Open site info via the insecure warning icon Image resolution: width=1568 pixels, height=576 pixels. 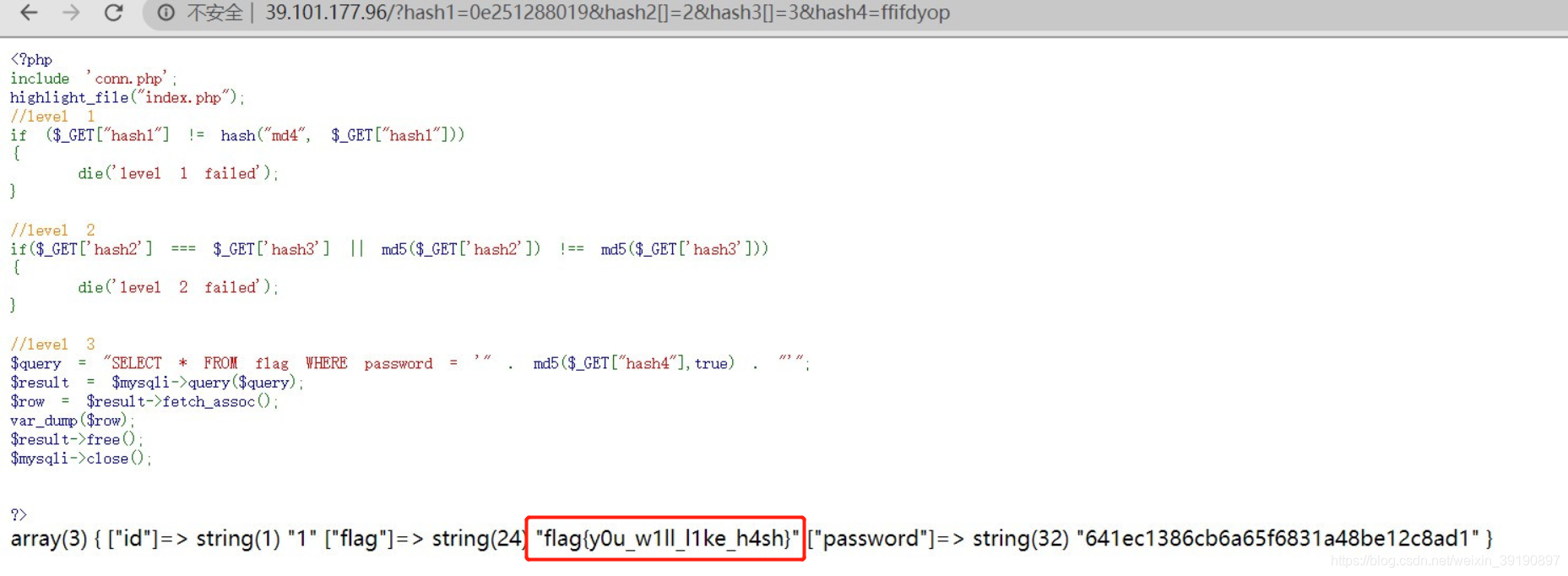[x=166, y=13]
